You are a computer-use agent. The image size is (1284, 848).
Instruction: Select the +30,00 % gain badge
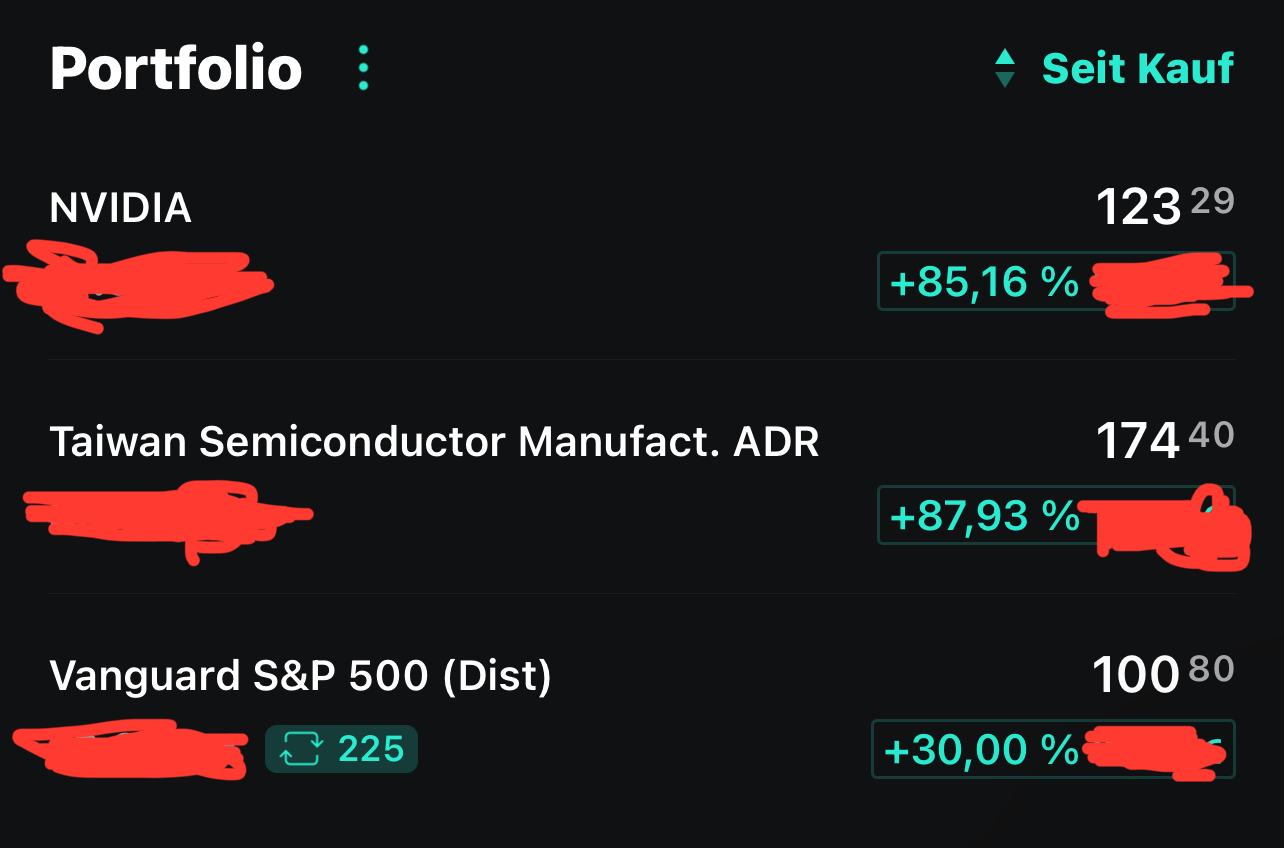coord(980,750)
